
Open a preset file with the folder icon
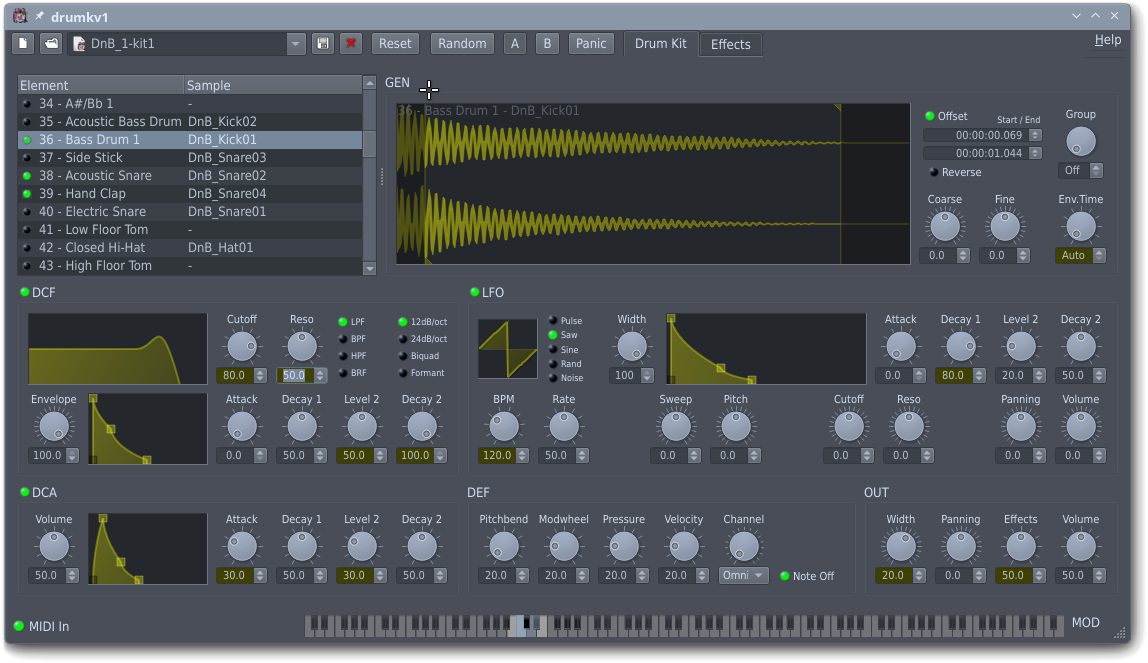pyautogui.click(x=51, y=43)
